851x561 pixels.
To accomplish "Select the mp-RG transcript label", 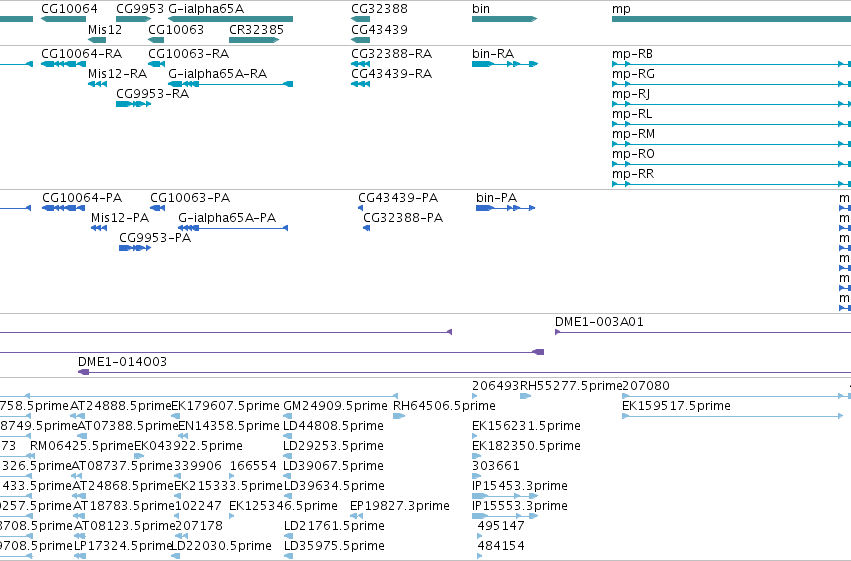I will tap(633, 74).
